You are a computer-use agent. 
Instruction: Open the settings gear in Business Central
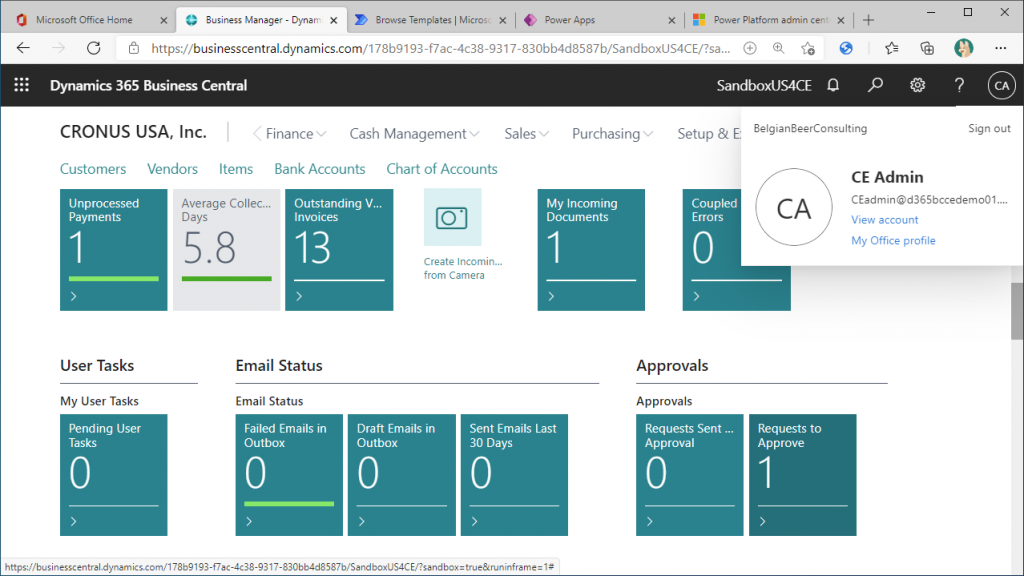(x=918, y=86)
